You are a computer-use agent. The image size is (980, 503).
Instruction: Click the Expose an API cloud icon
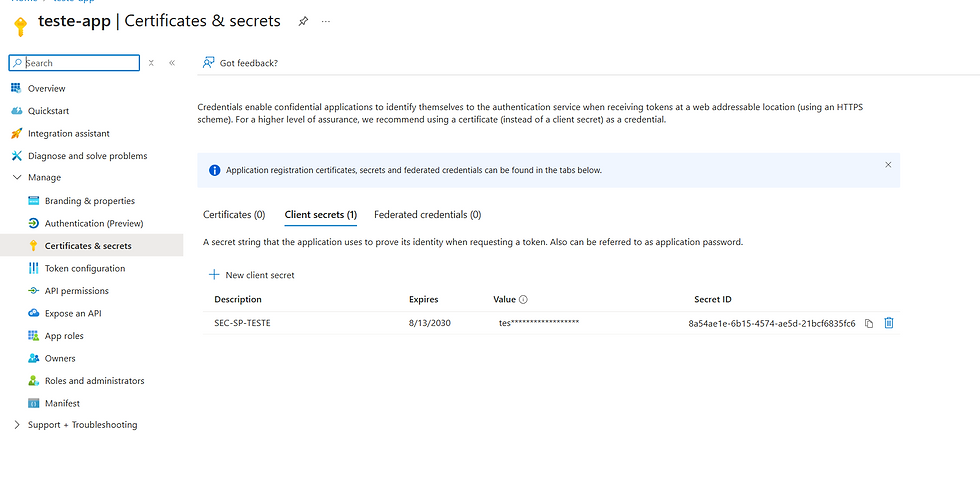tap(34, 313)
